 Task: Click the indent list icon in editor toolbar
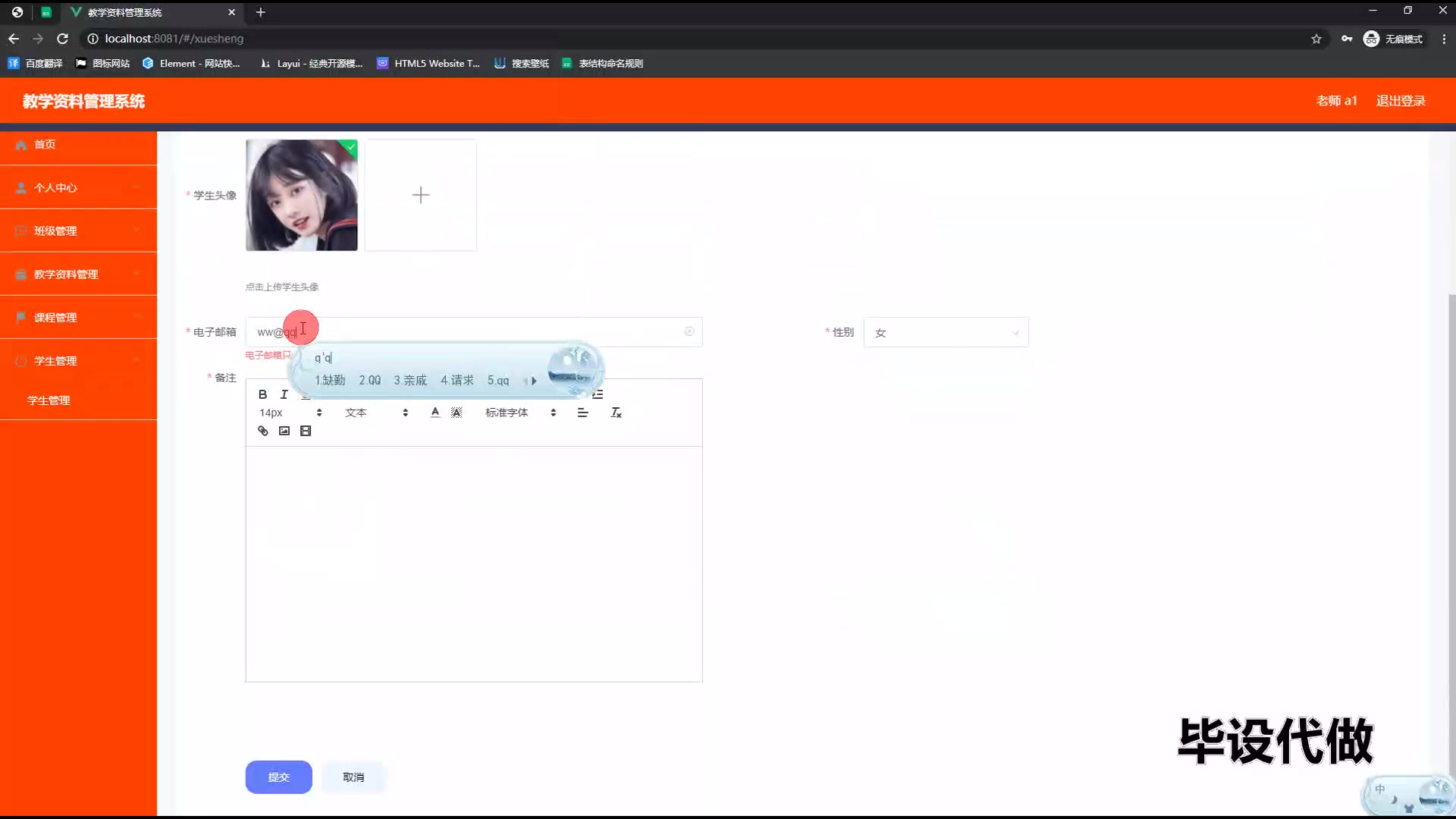[598, 394]
